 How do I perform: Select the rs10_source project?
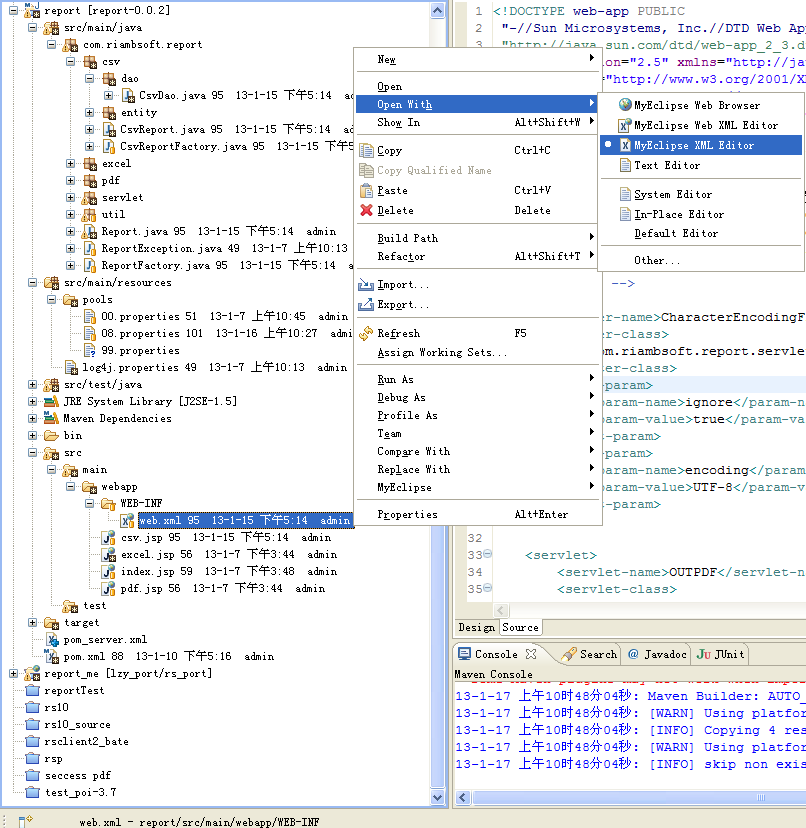(x=77, y=724)
